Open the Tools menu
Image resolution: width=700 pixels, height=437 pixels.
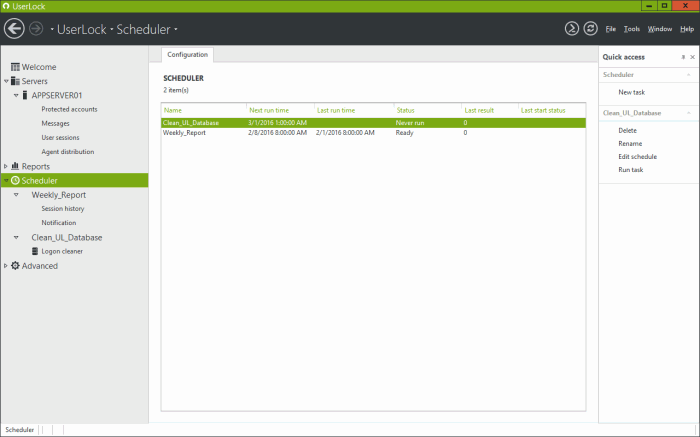(632, 29)
